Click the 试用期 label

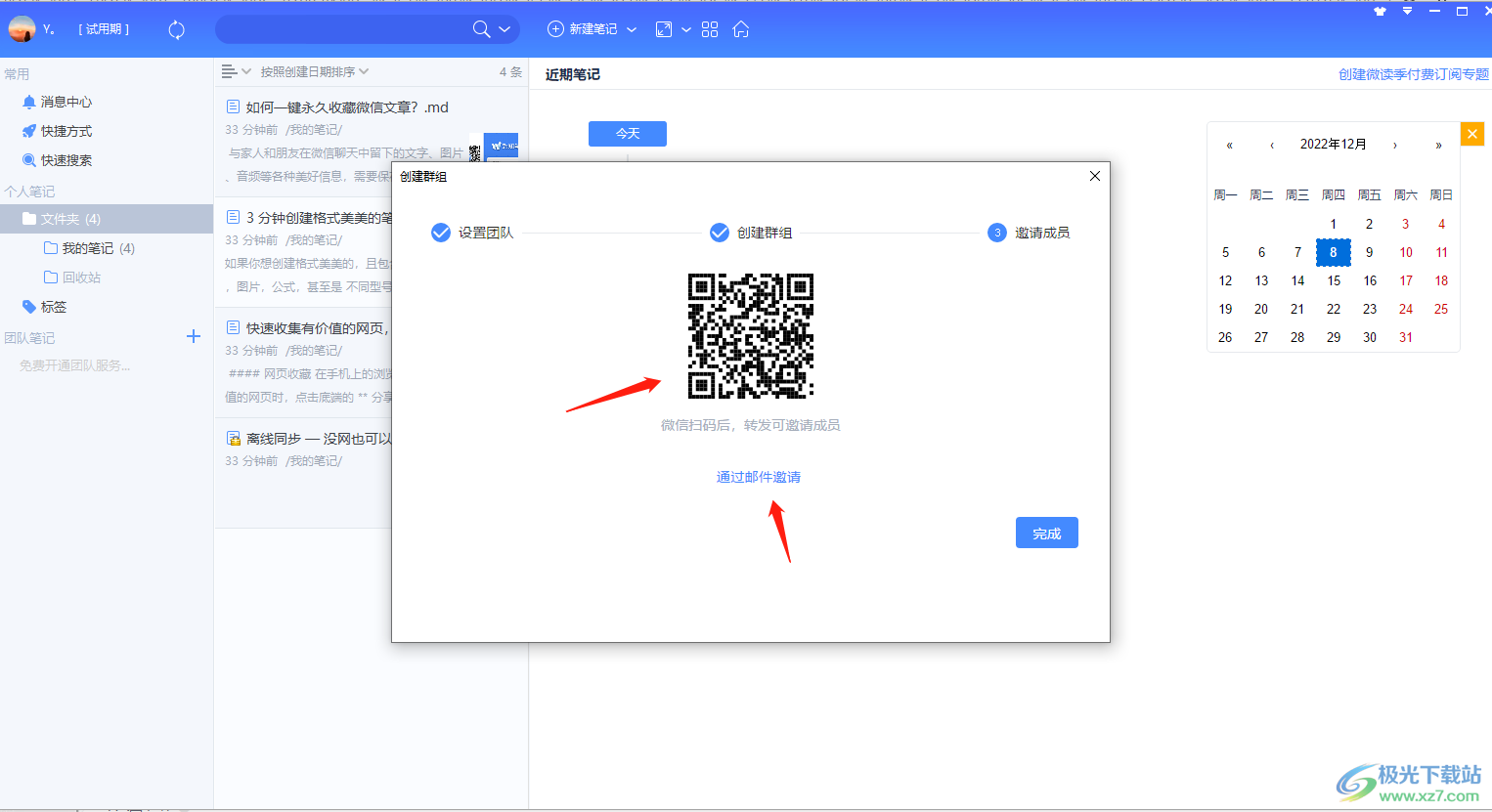(x=104, y=29)
